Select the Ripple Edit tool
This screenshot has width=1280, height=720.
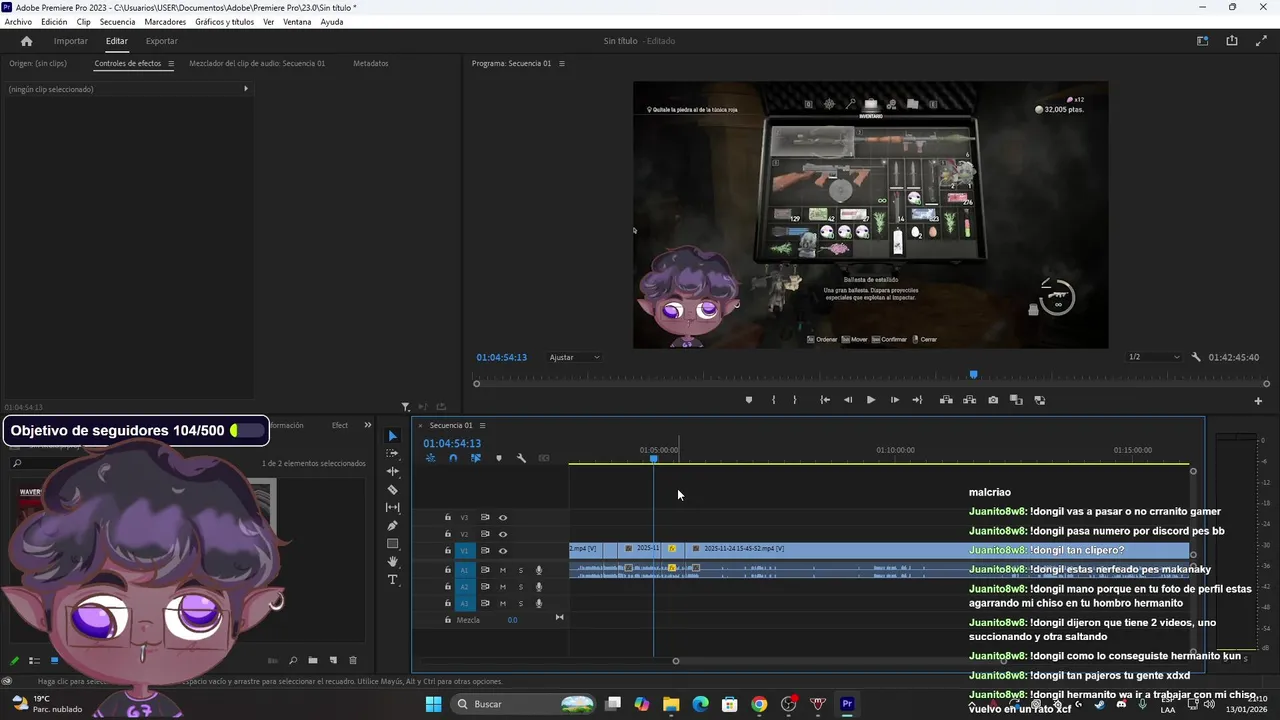click(392, 472)
